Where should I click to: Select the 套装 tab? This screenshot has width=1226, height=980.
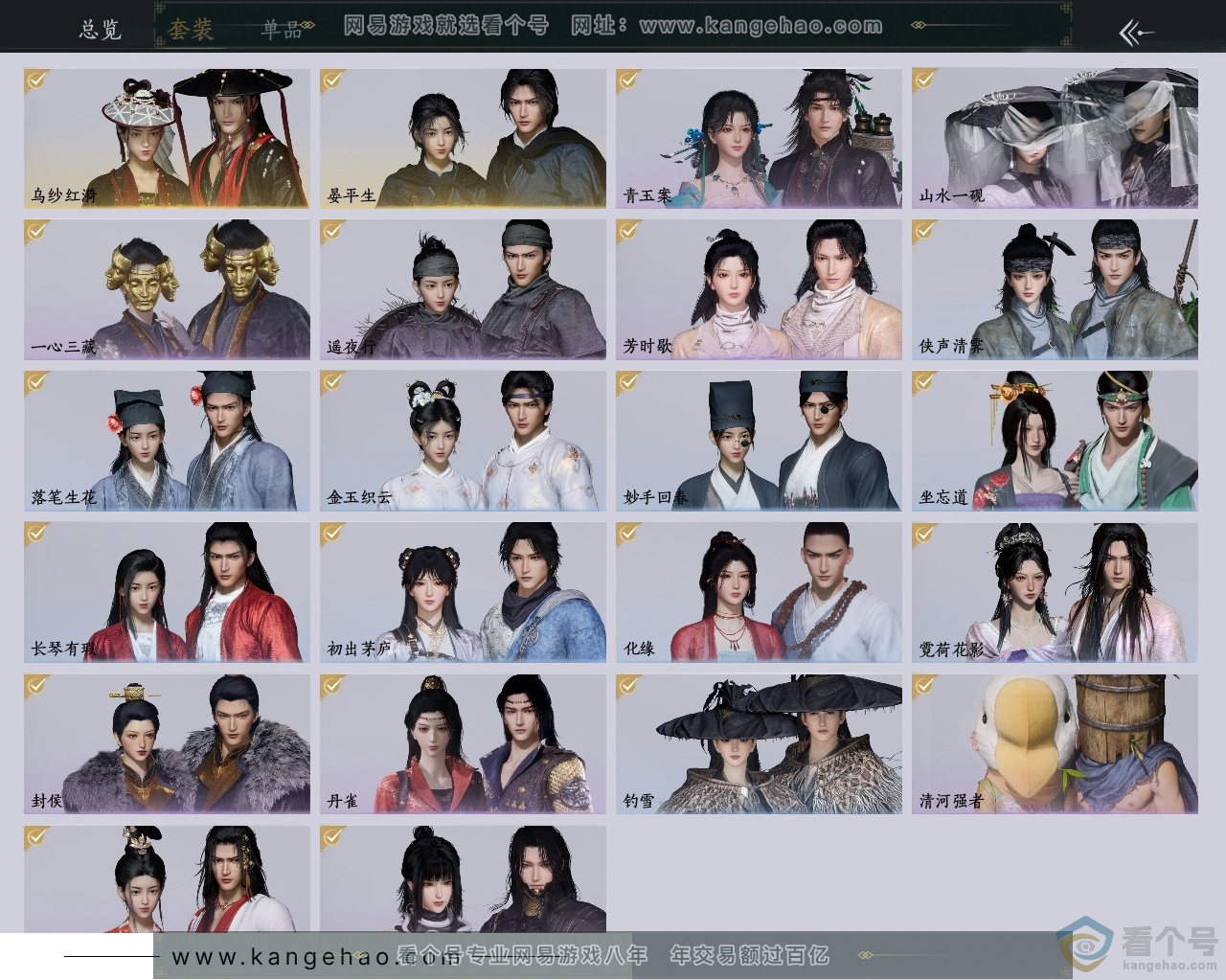coord(190,30)
